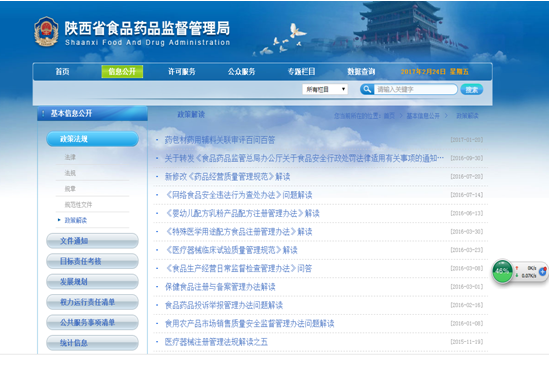Open the 公众服务 navigation item

pos(242,72)
